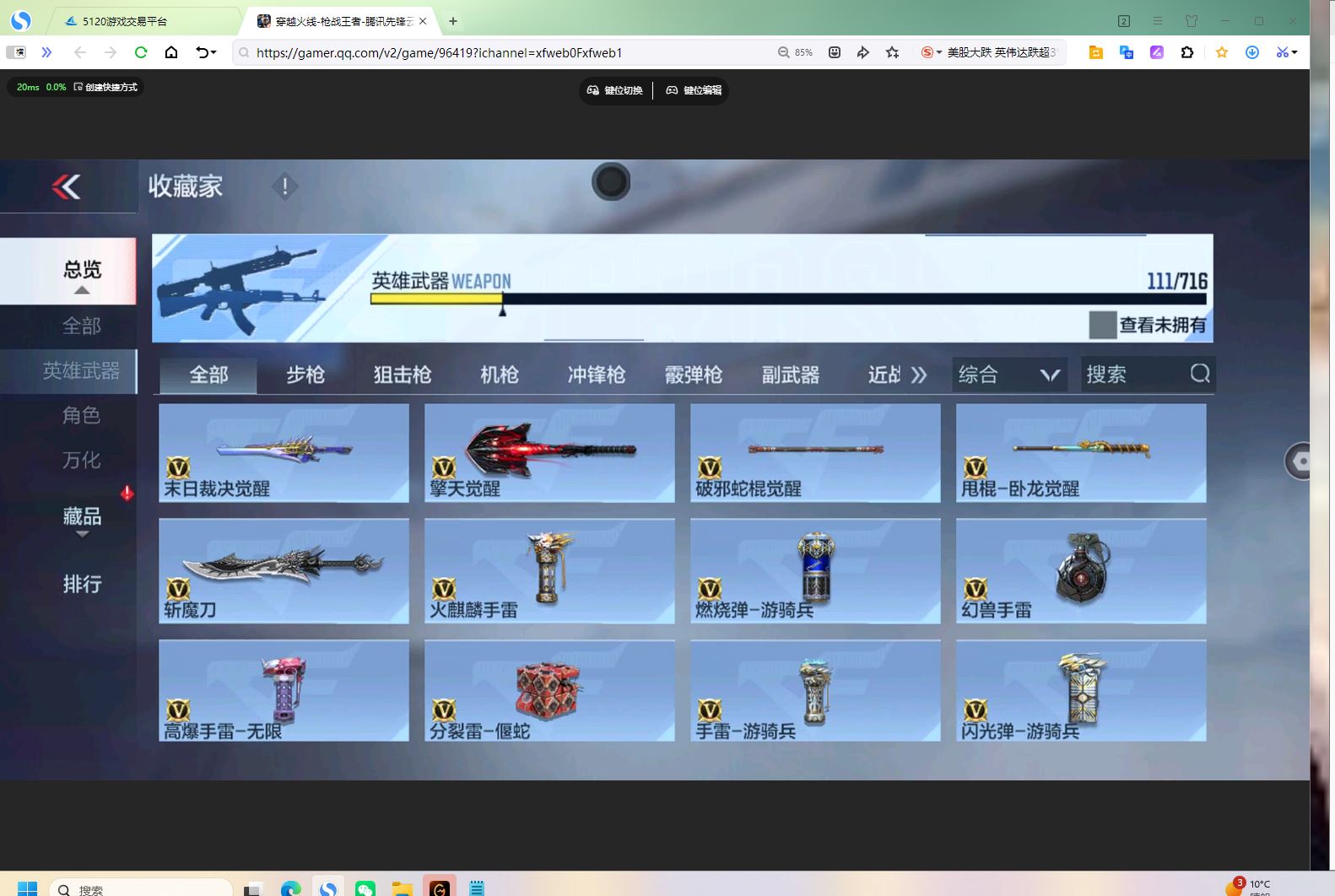Click the magnifier icon in the game search box
This screenshot has height=896, width=1335.
(x=1199, y=374)
